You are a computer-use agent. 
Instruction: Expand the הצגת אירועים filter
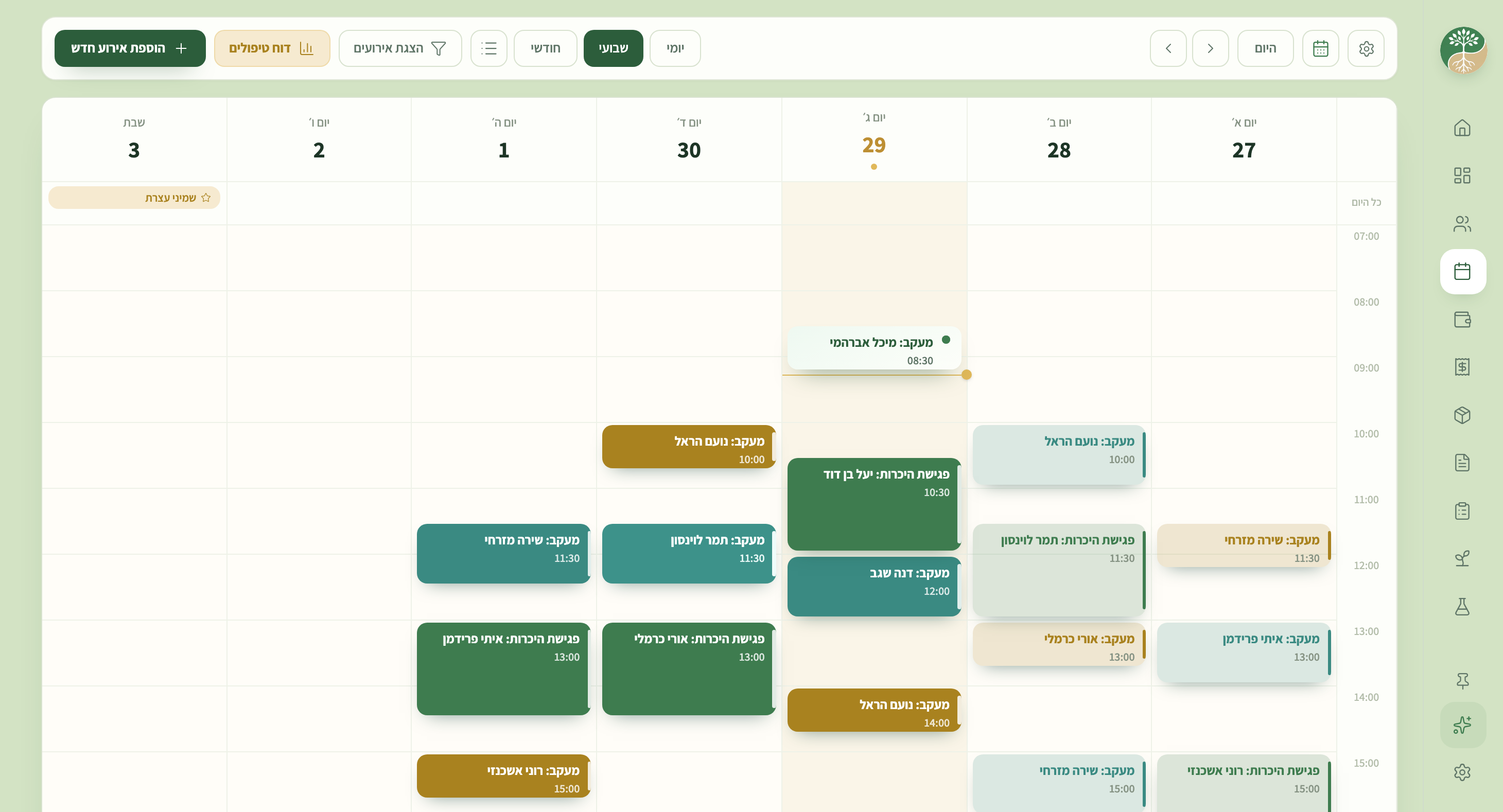400,48
